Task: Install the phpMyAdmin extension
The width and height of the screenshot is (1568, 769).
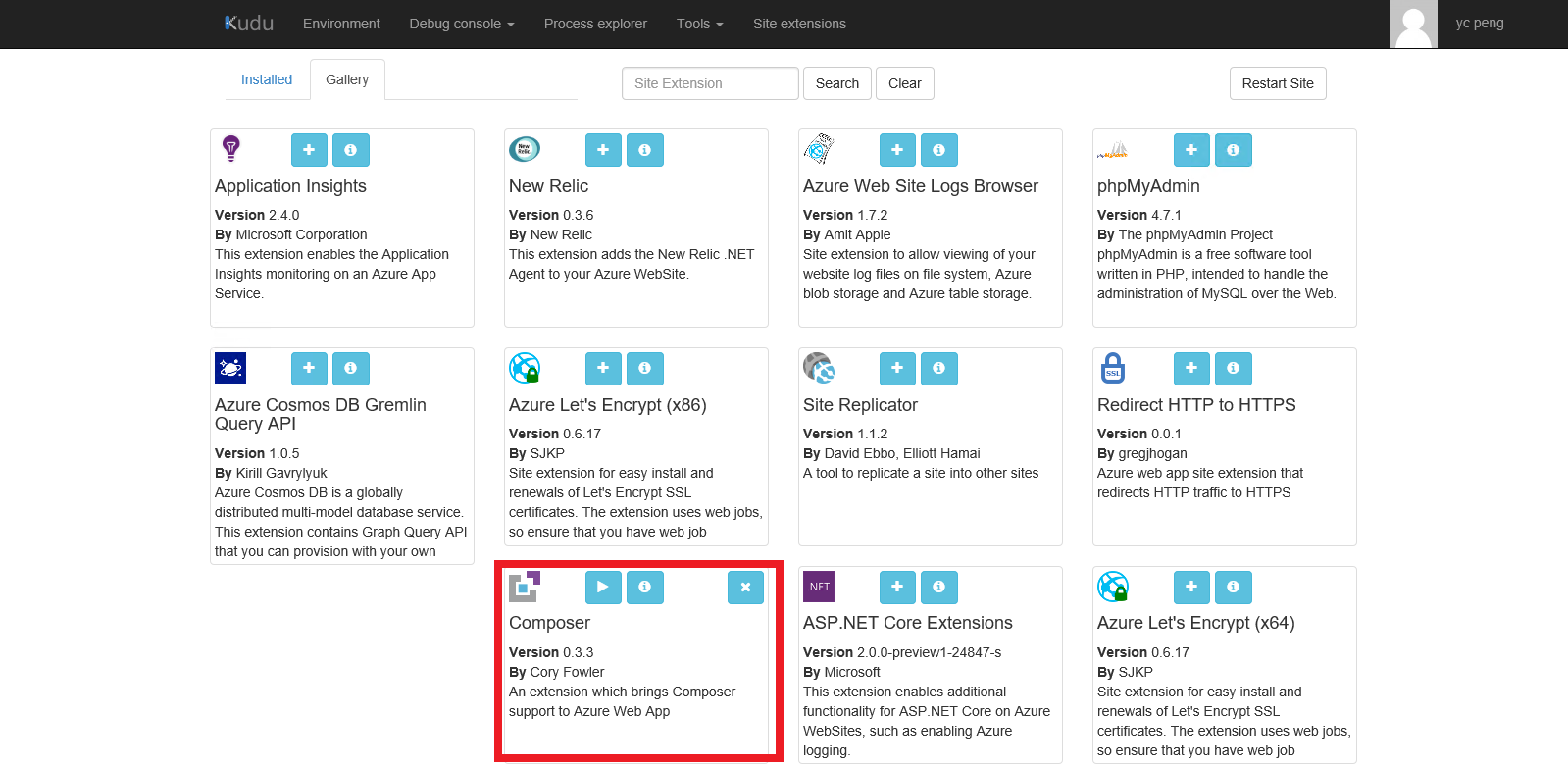Action: (x=1191, y=150)
